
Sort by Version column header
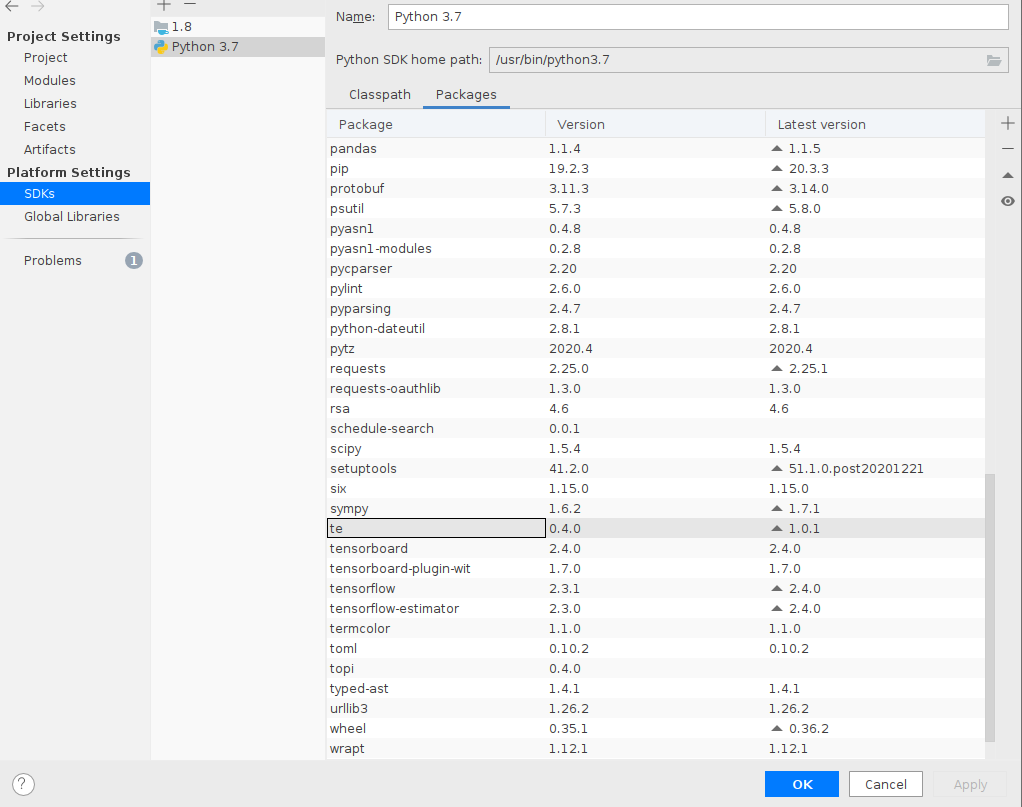(x=656, y=124)
